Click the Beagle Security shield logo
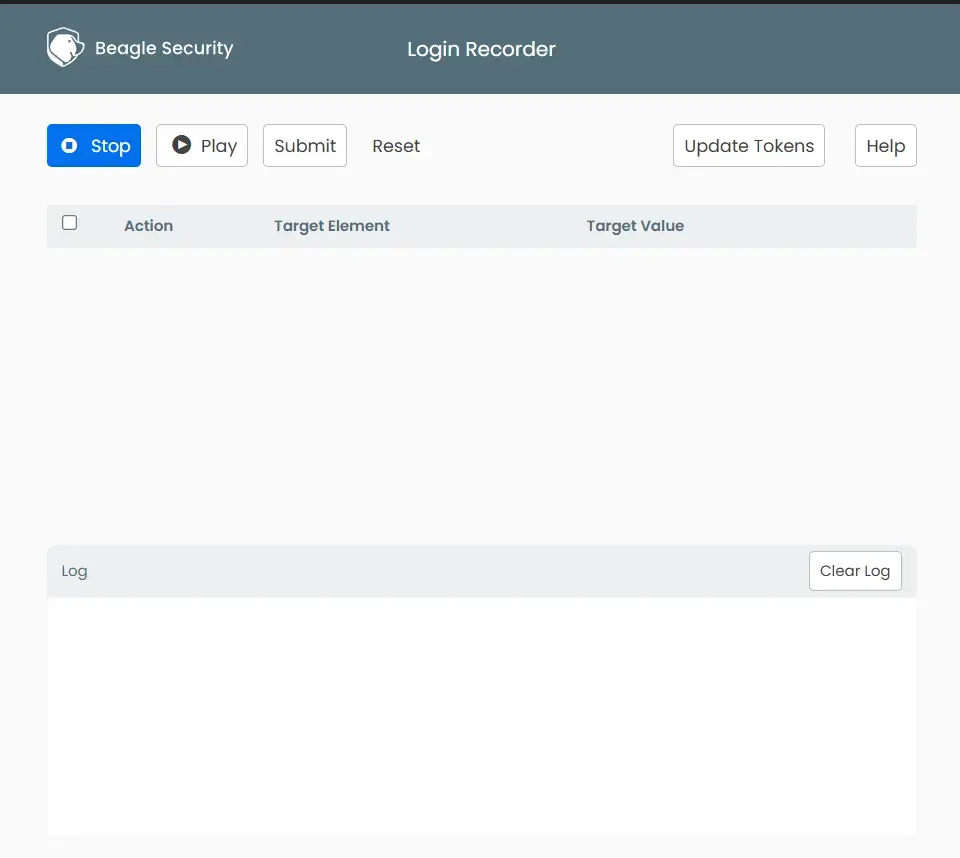Screen dimensions: 960x858 (66, 47)
